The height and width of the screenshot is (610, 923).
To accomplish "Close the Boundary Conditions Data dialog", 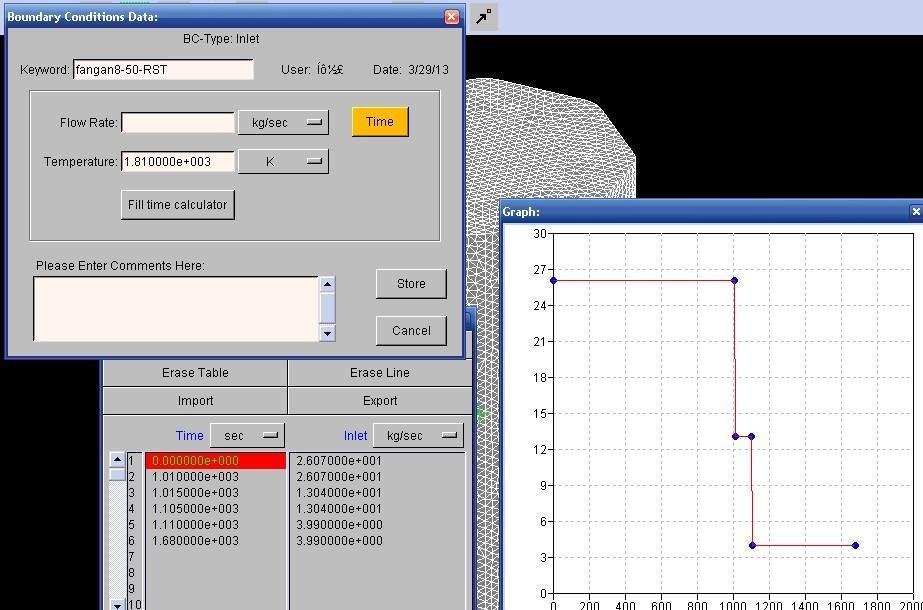I will click(451, 17).
